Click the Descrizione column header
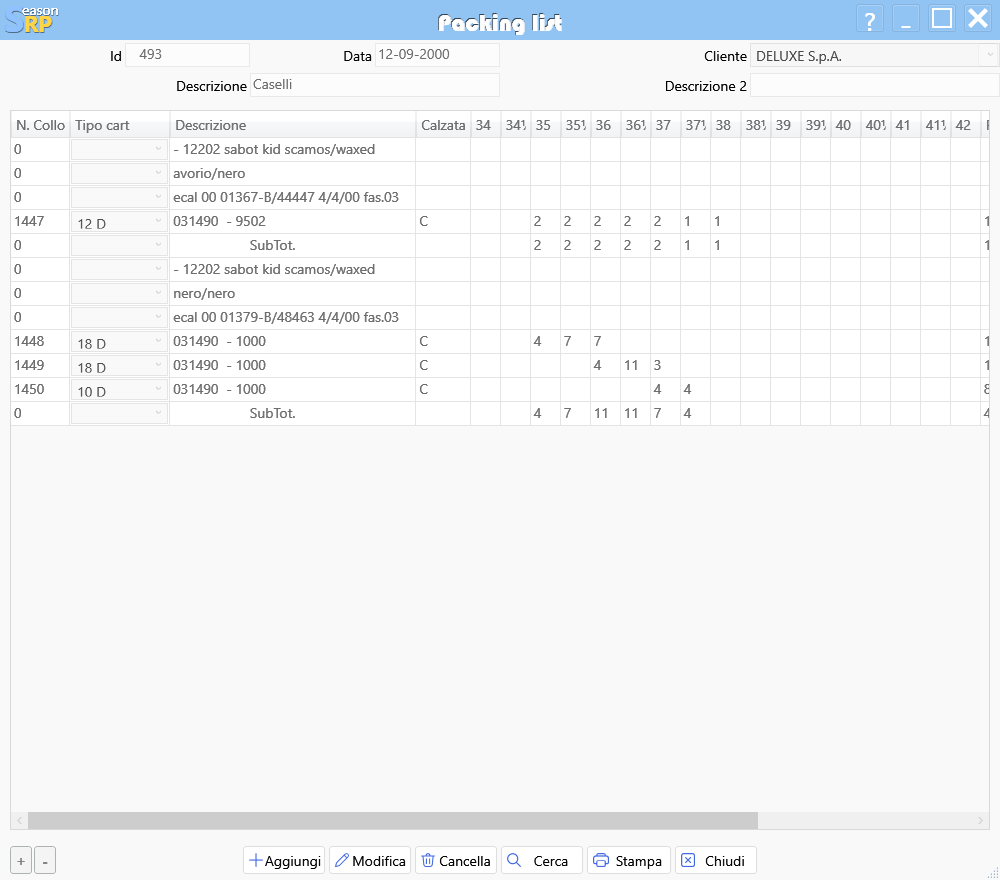Image resolution: width=1000 pixels, height=880 pixels. (293, 125)
